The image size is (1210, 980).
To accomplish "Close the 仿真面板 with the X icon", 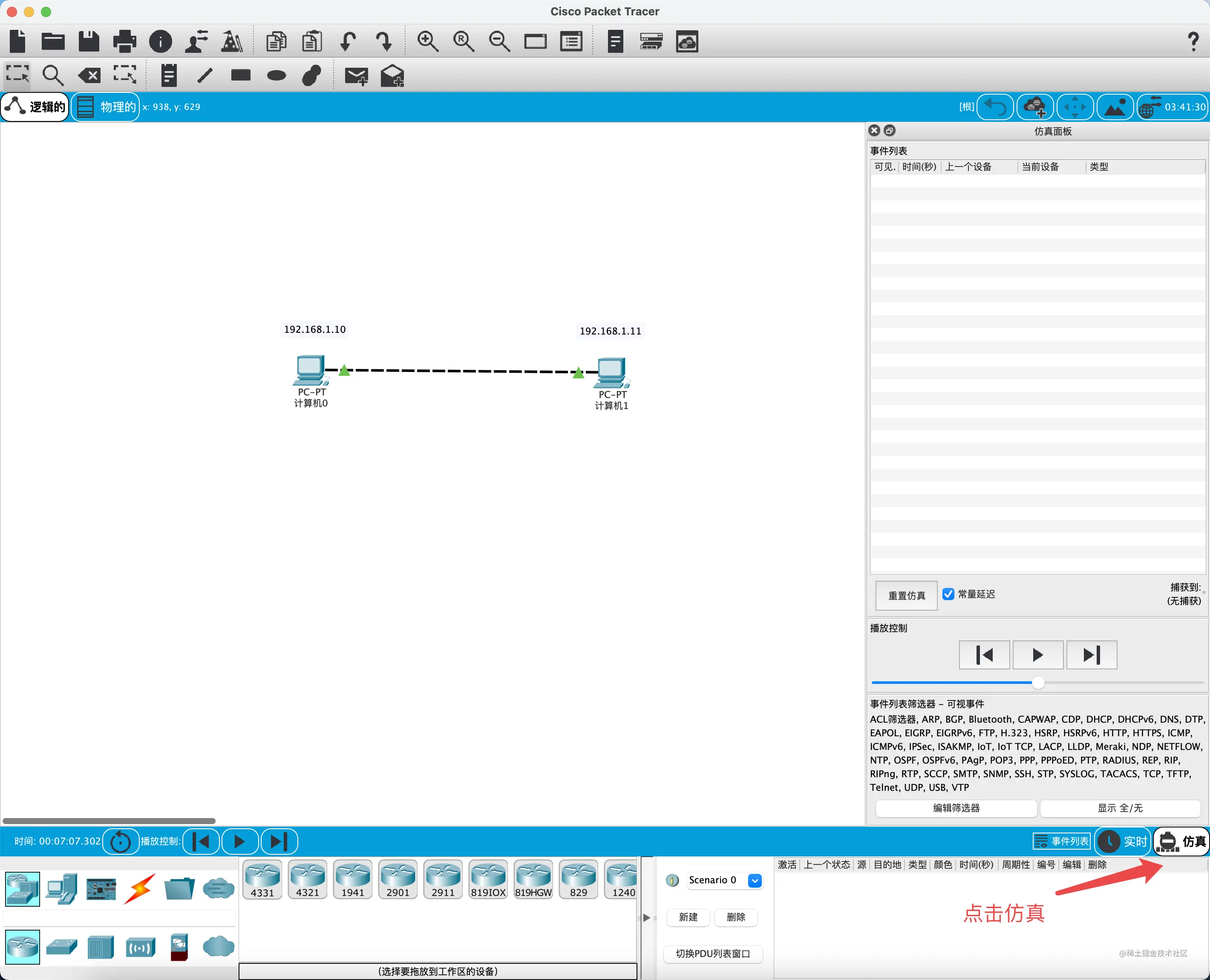I will [x=874, y=130].
